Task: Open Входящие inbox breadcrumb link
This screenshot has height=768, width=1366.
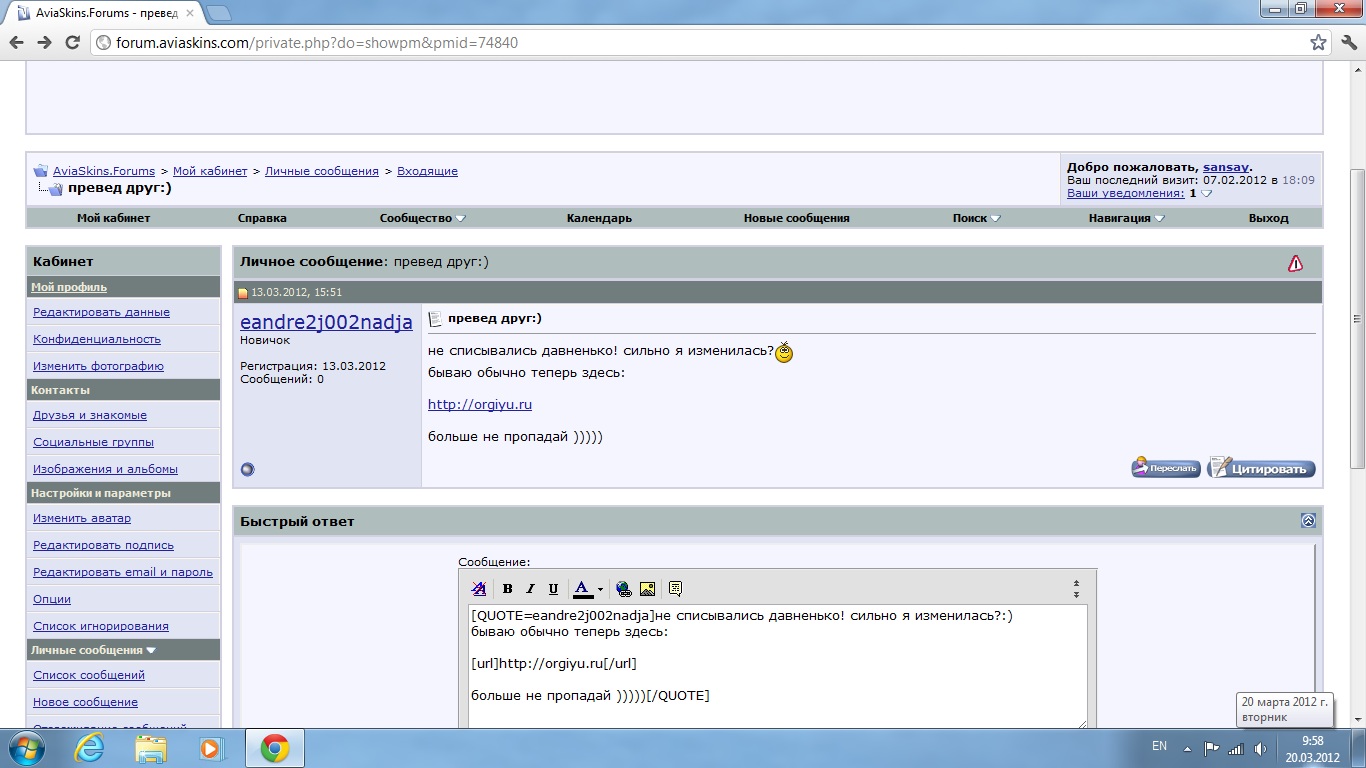Action: [x=427, y=171]
